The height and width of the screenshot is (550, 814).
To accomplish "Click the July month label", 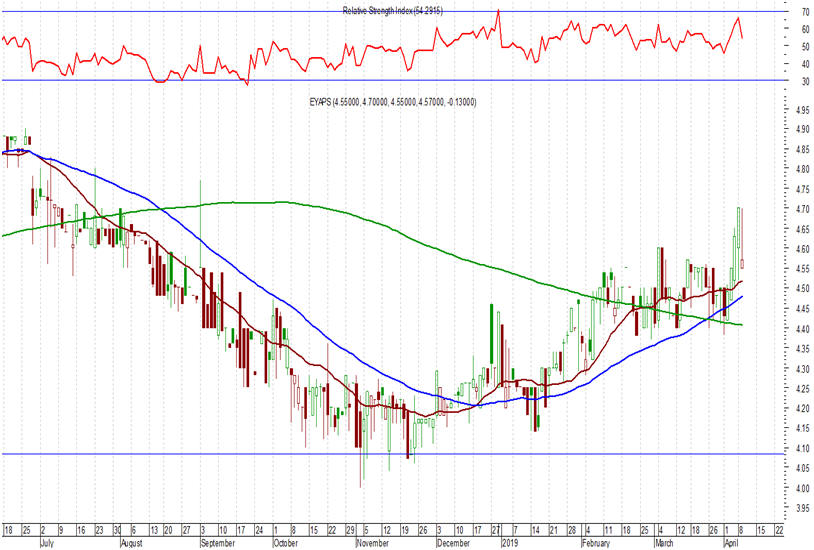I will [x=47, y=543].
